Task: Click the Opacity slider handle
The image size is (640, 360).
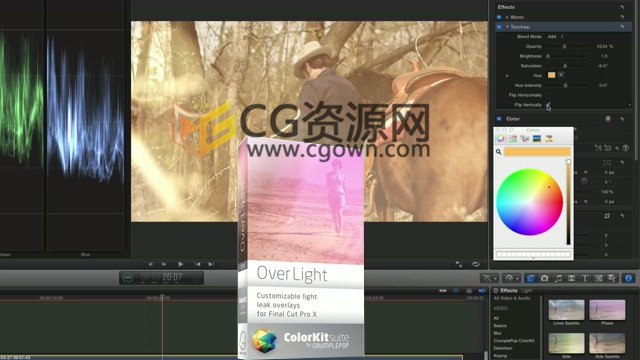Action: coord(564,47)
